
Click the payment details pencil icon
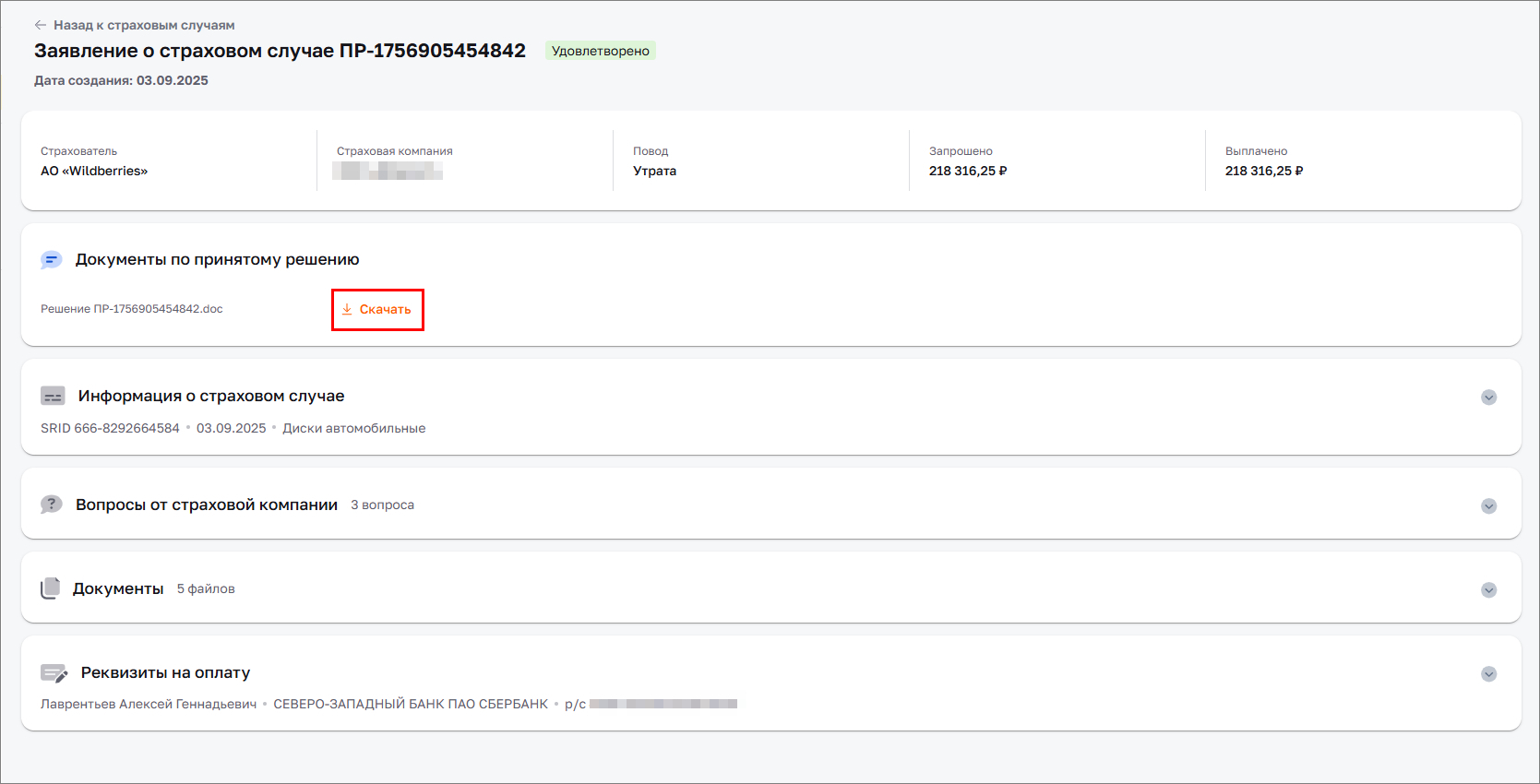(54, 673)
